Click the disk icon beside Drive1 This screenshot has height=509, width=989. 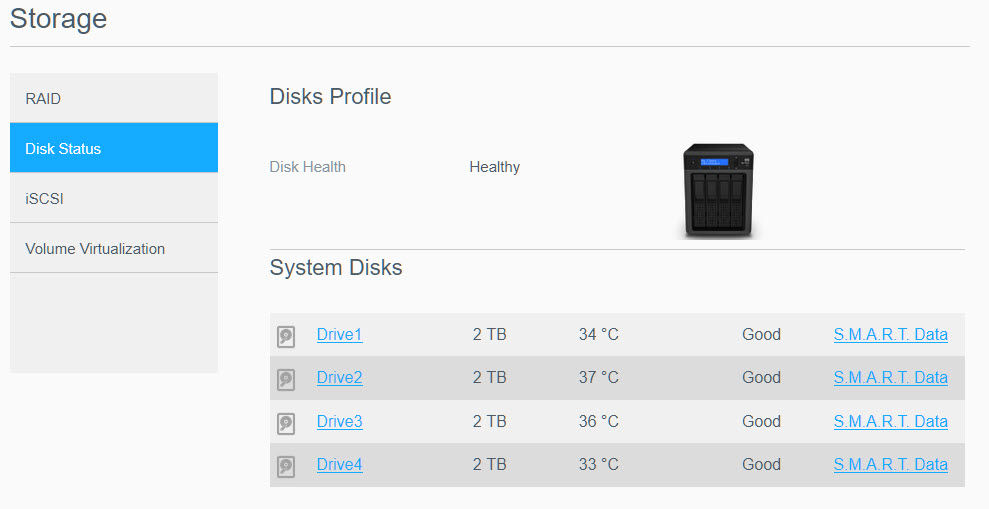pos(286,336)
